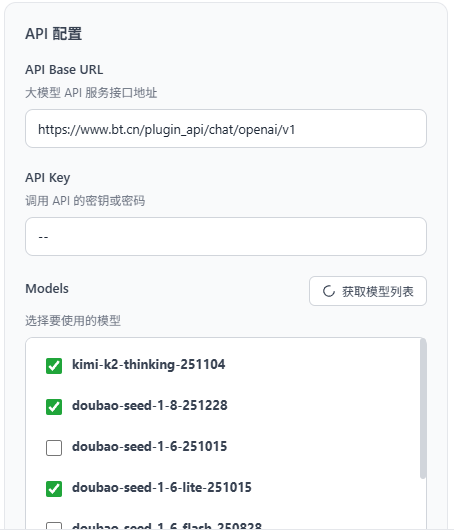This screenshot has width=454, height=530.
Task: Click the API Key label
Action: pos(48,178)
